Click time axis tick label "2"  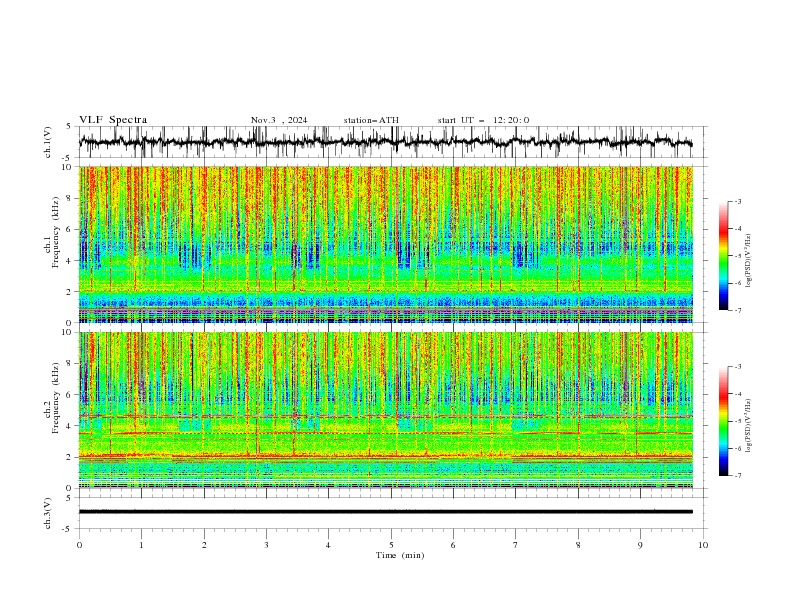204,545
